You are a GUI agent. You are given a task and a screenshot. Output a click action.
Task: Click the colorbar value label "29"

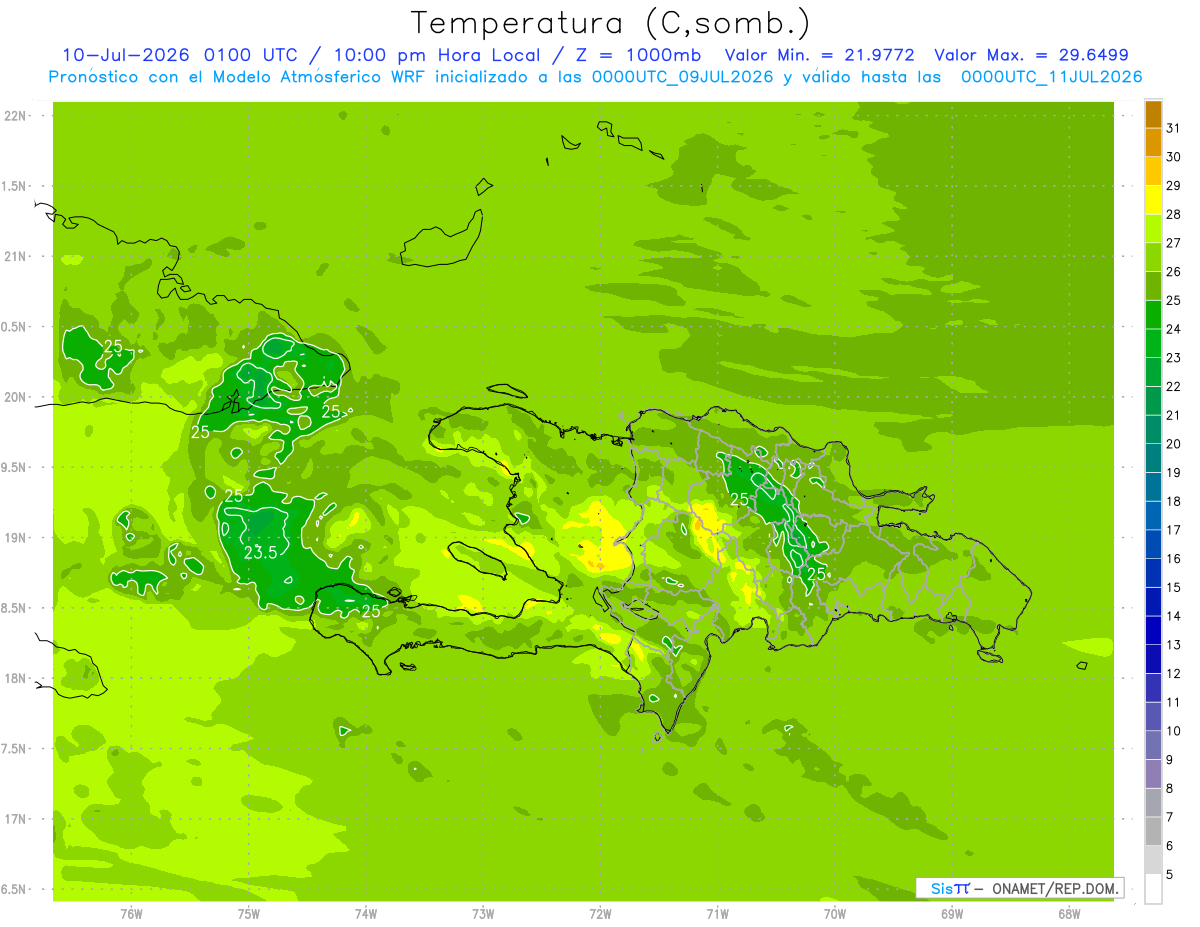click(x=1173, y=186)
